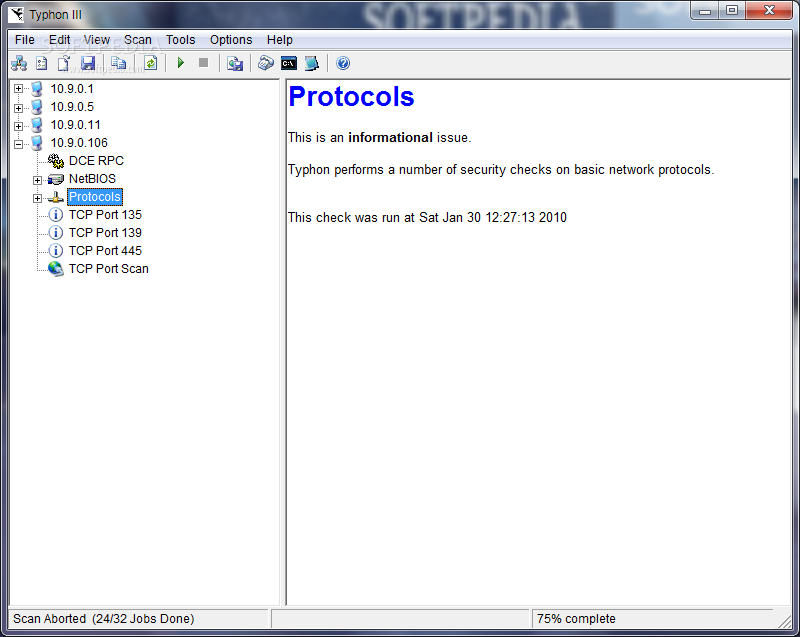Click the info icon beside TCP Port 139
This screenshot has height=637, width=800.
56,233
